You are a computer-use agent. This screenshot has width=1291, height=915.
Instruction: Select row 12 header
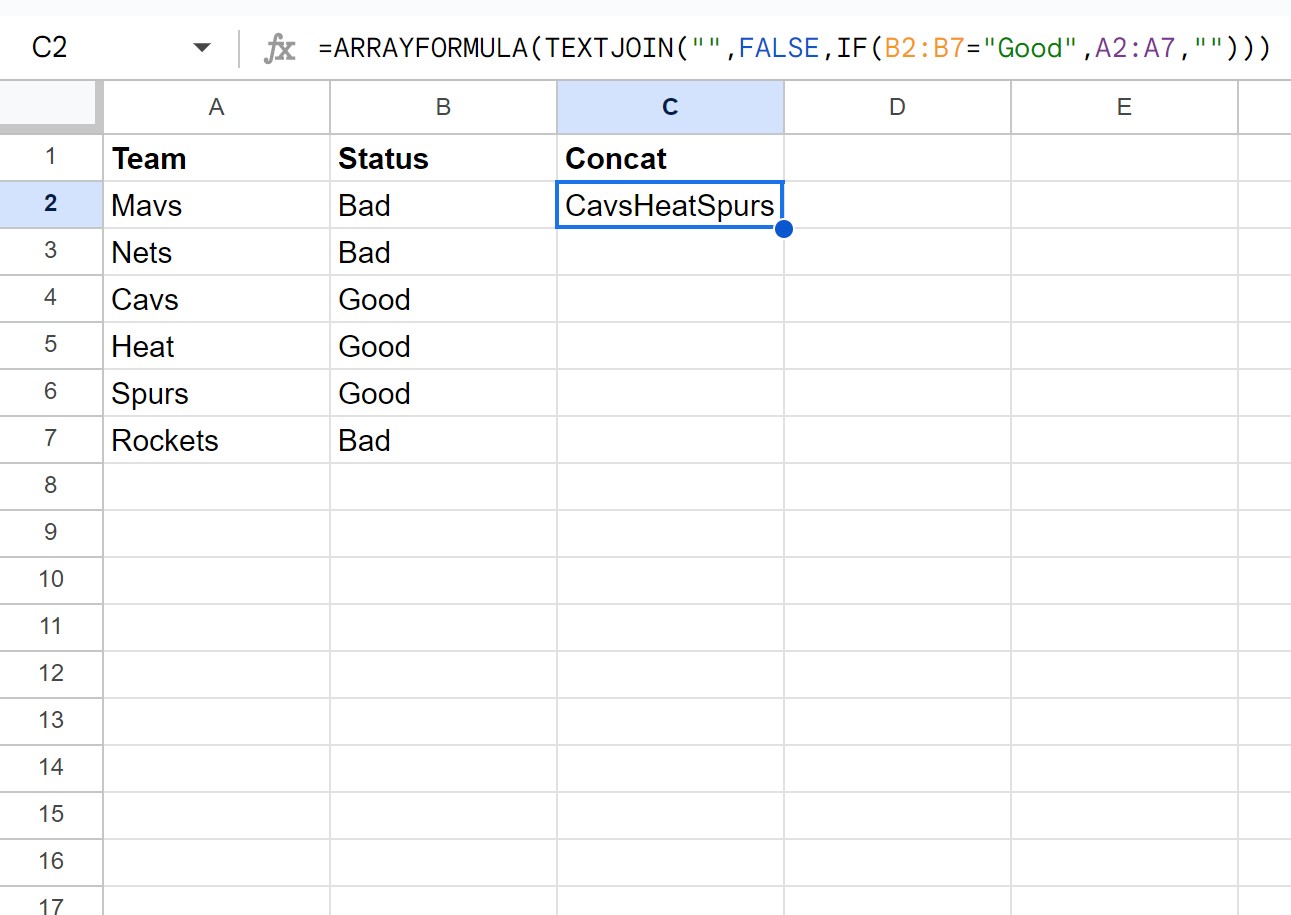[51, 673]
